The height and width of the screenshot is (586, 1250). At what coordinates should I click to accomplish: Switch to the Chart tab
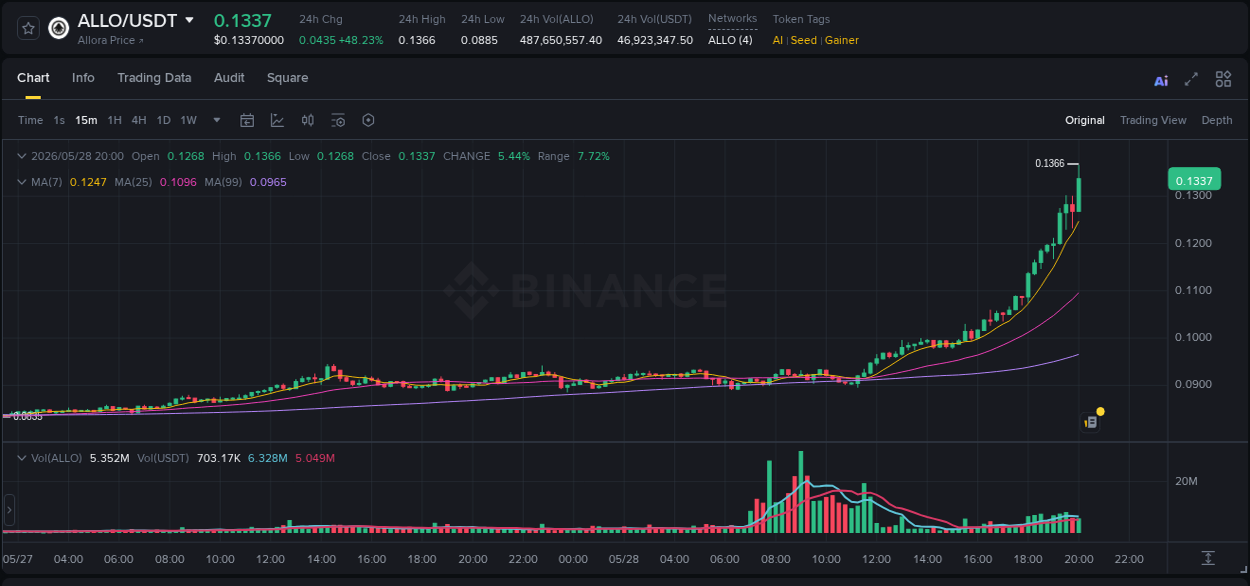coord(33,78)
